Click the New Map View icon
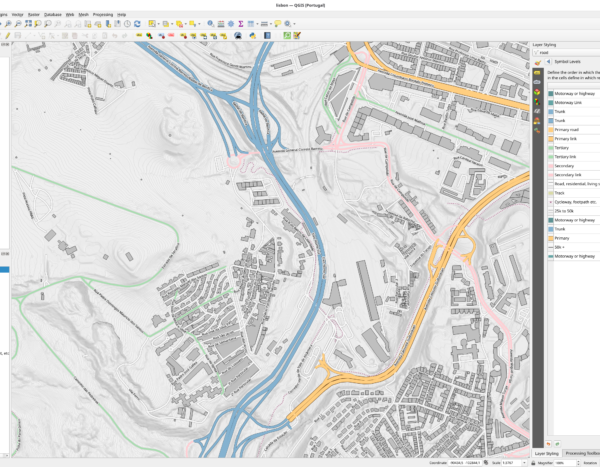Image resolution: width=600 pixels, height=467 pixels. point(88,24)
